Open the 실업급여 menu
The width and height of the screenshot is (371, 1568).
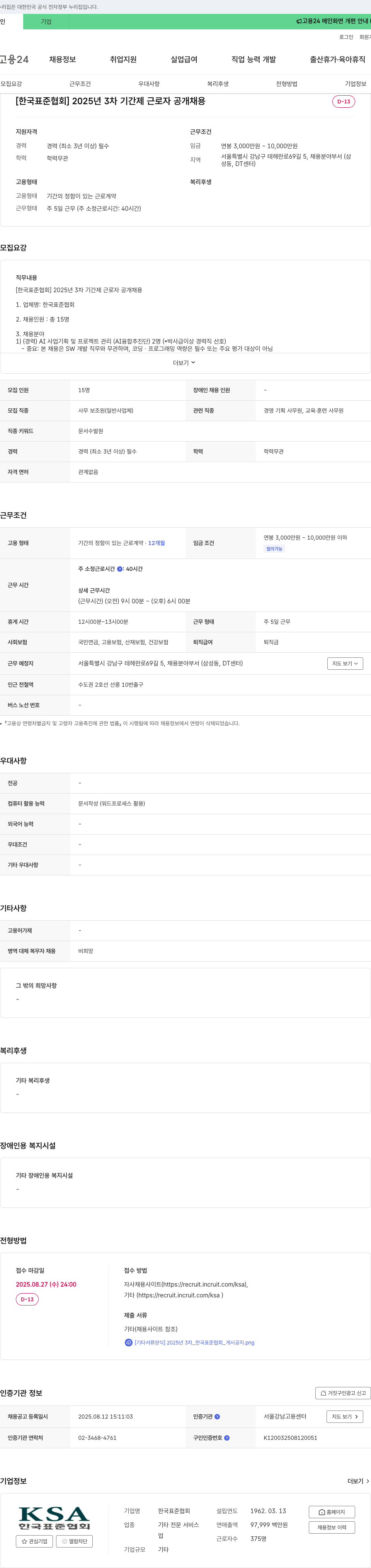(x=184, y=59)
